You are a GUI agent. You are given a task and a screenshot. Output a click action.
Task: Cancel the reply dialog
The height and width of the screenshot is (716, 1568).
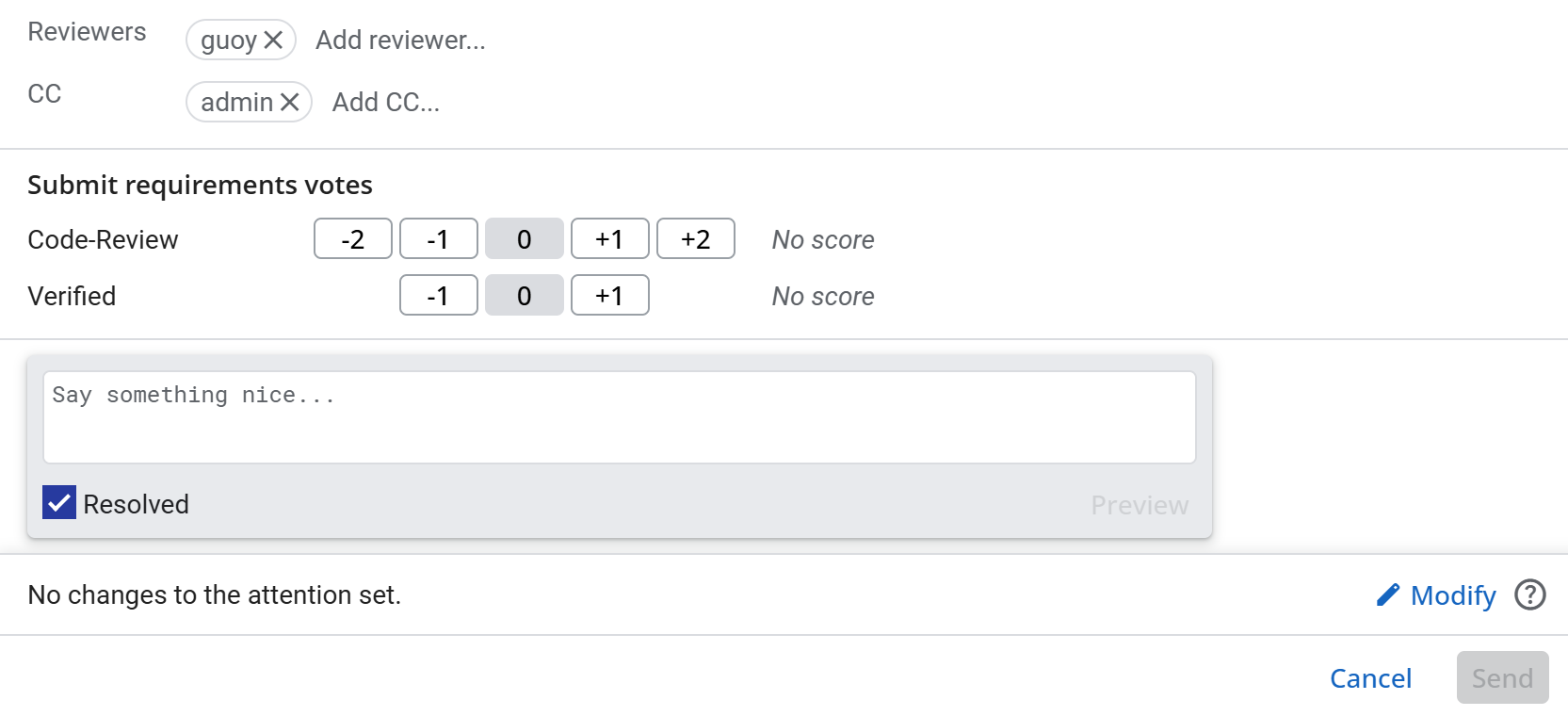point(1370,678)
